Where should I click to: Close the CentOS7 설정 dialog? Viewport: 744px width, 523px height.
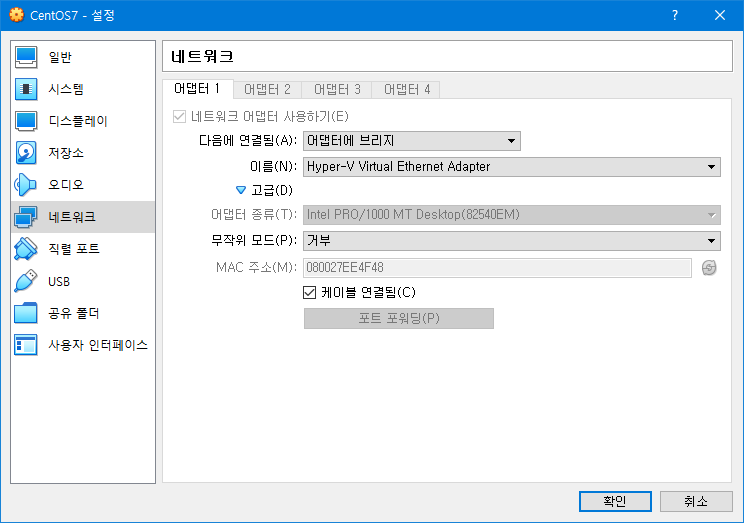pyautogui.click(x=720, y=15)
